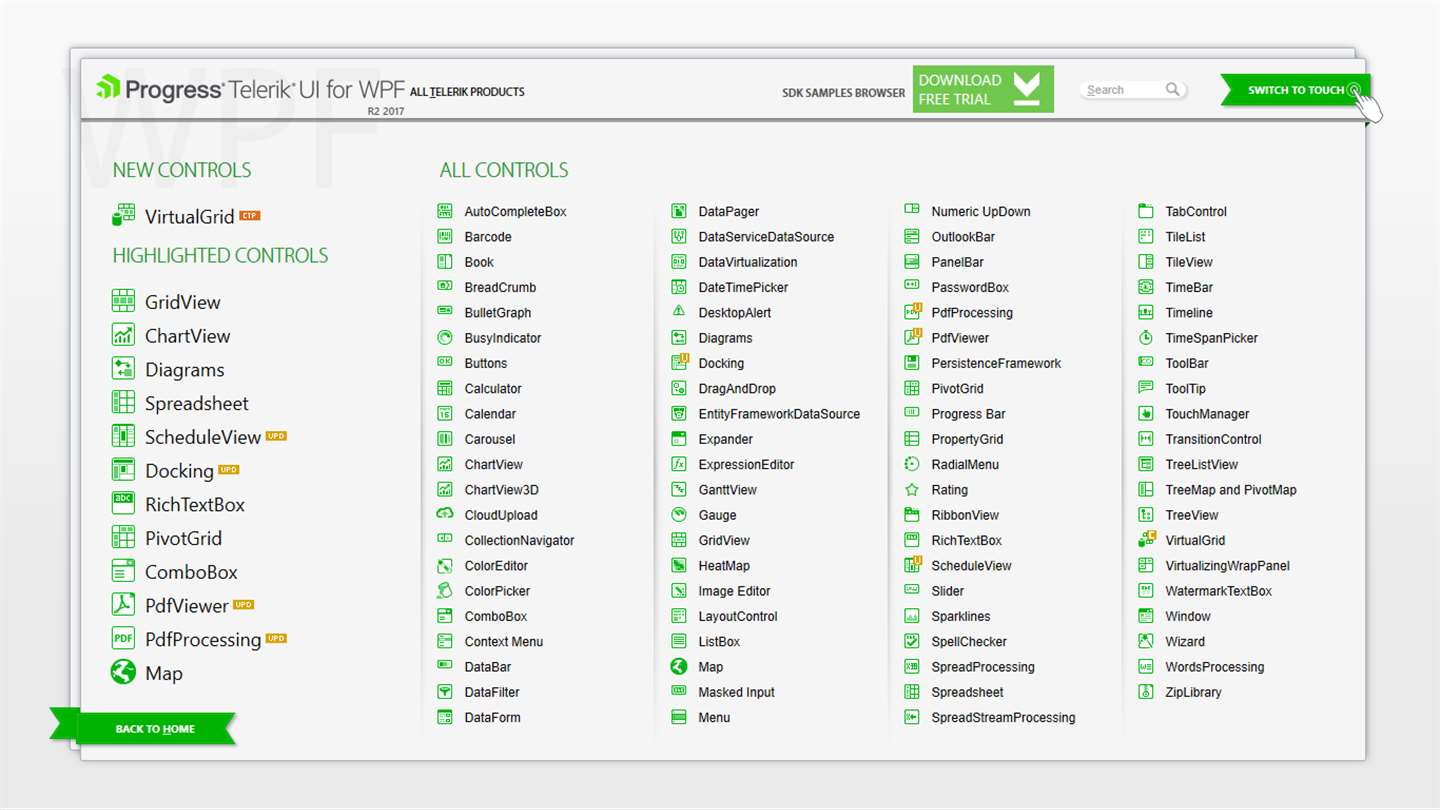Open the VirtualizingWrapPanel entry
Image resolution: width=1440 pixels, height=810 pixels.
1227,565
